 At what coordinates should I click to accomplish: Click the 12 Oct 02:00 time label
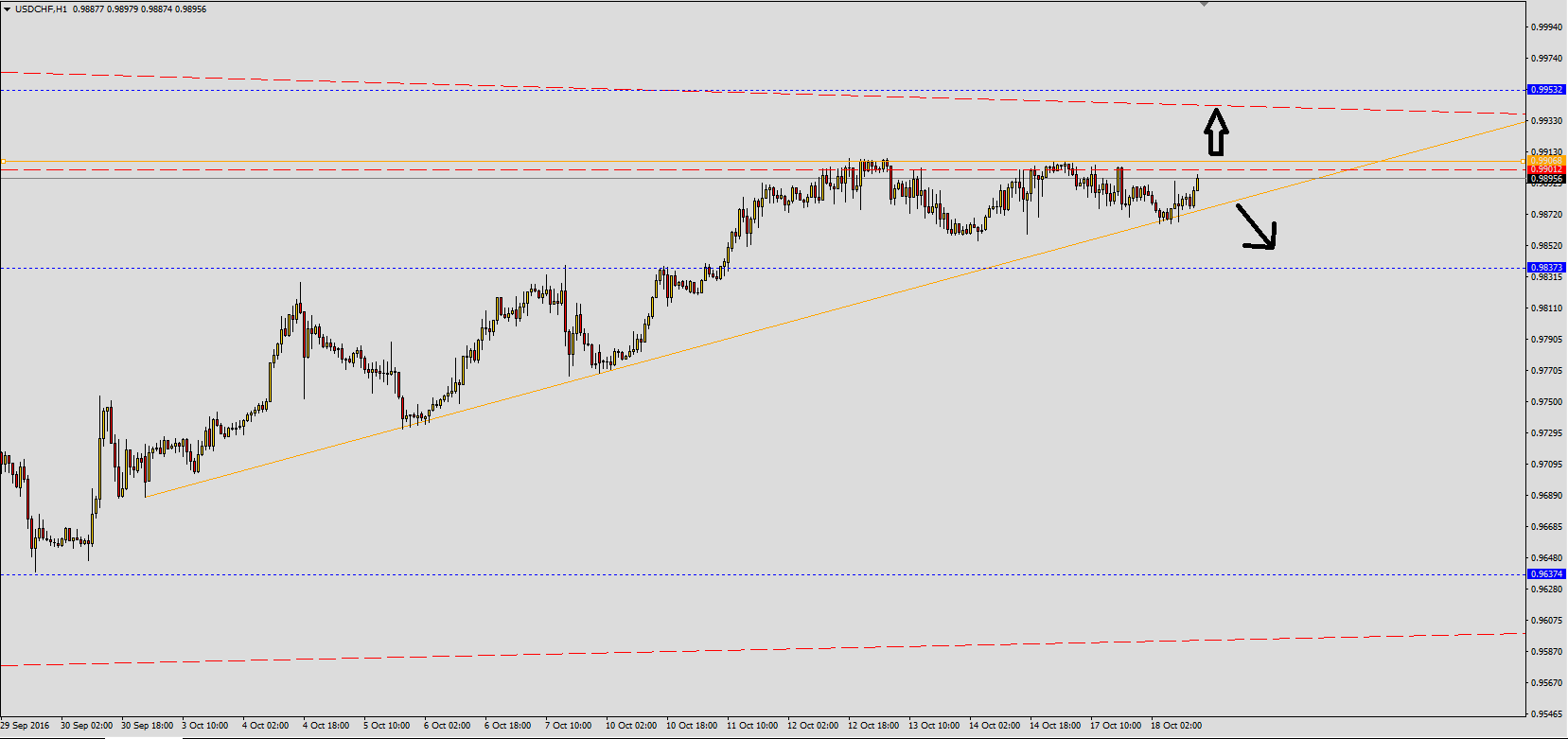tap(813, 726)
